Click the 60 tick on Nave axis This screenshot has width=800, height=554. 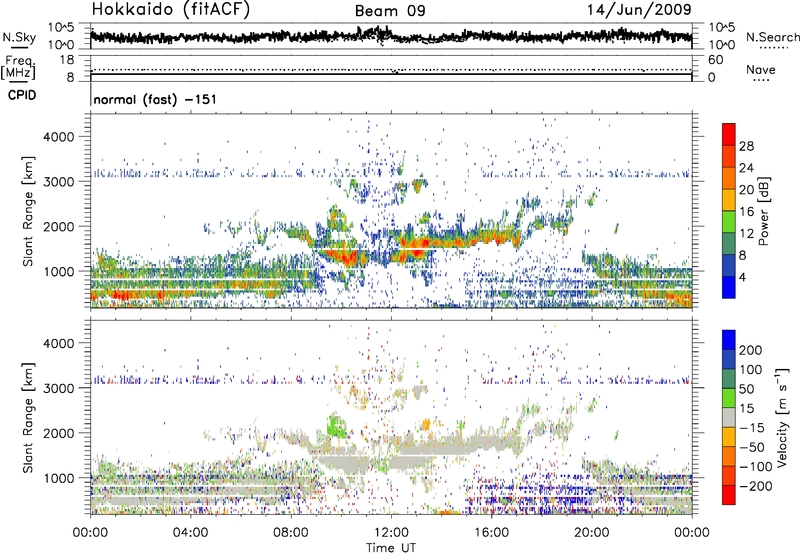tap(716, 59)
